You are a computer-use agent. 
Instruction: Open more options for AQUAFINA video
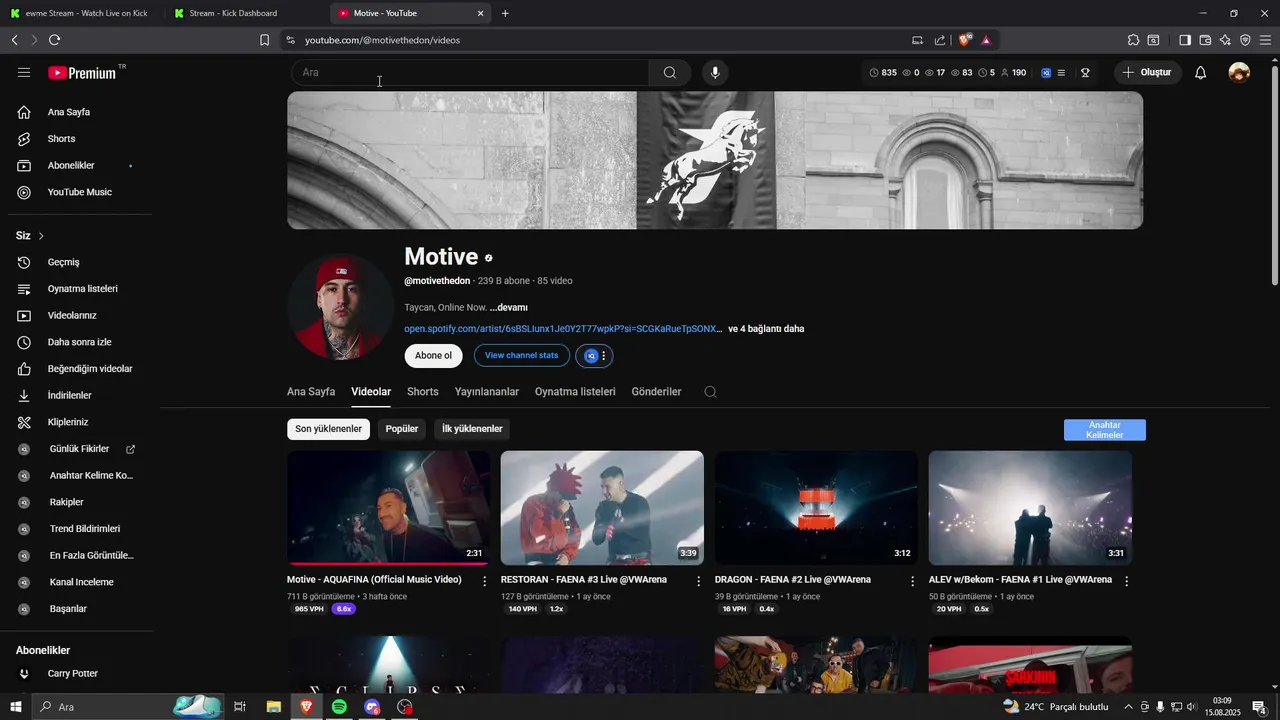(485, 581)
